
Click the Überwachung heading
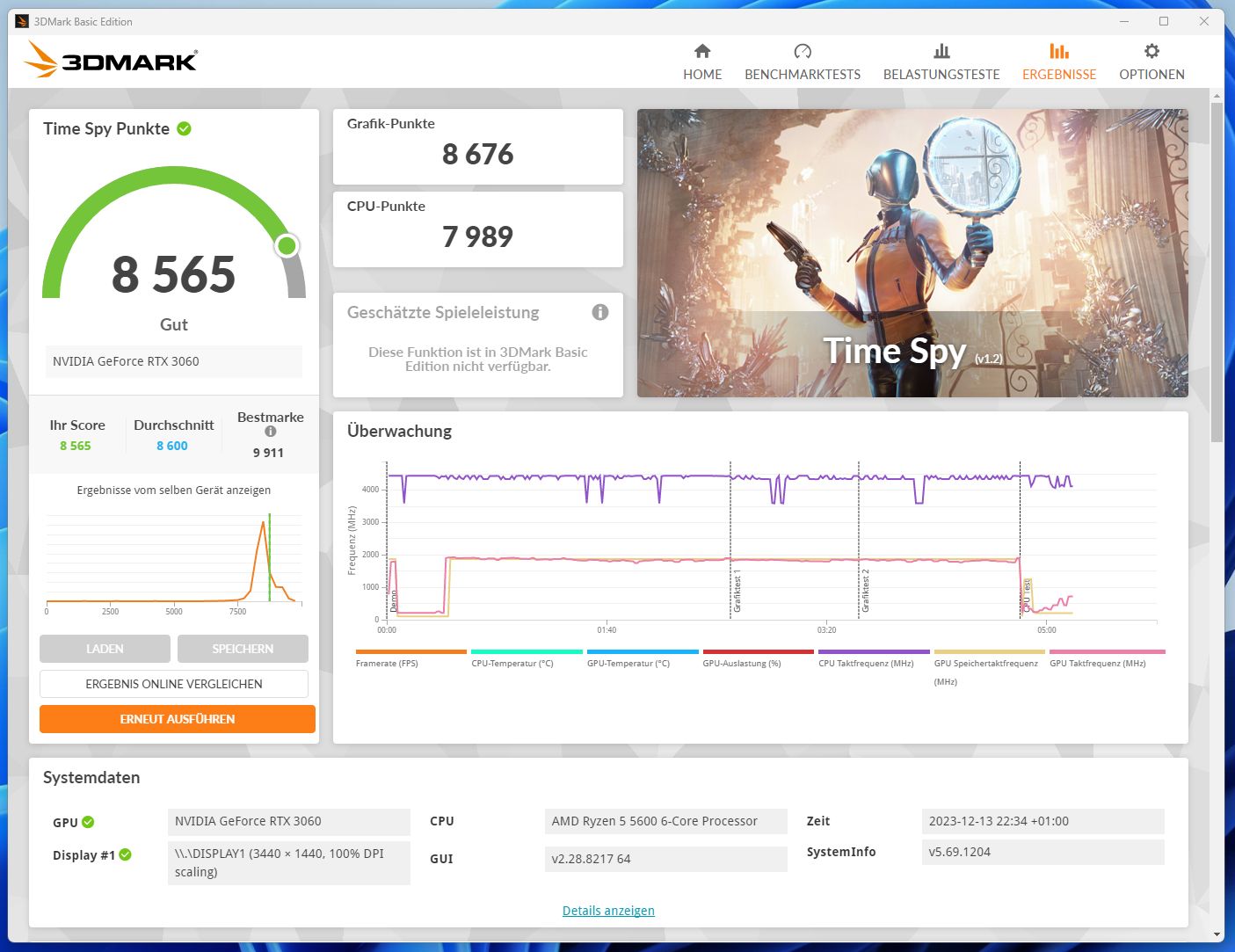click(399, 431)
